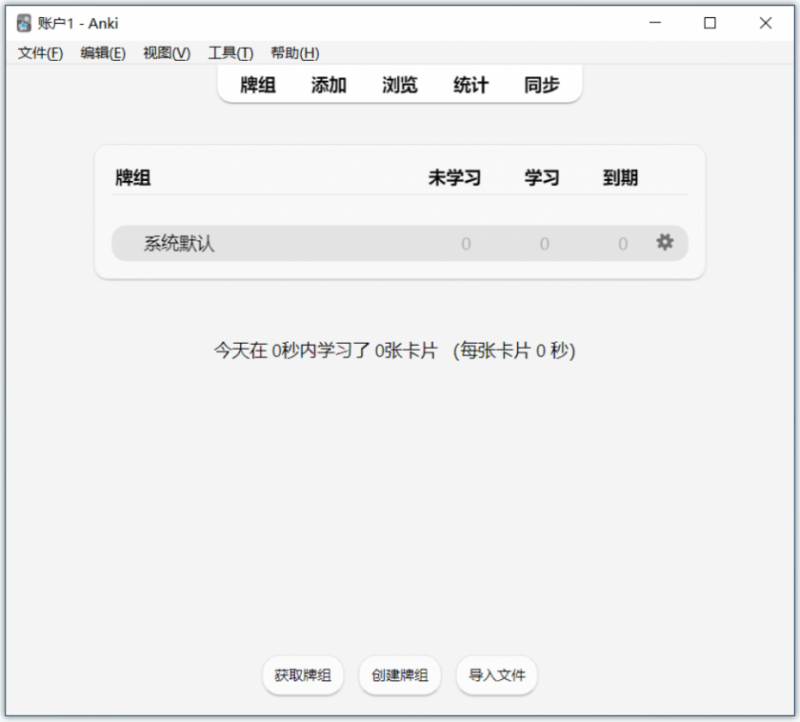The image size is (800, 722).
Task: Click the 获取牌组 button
Action: (303, 675)
